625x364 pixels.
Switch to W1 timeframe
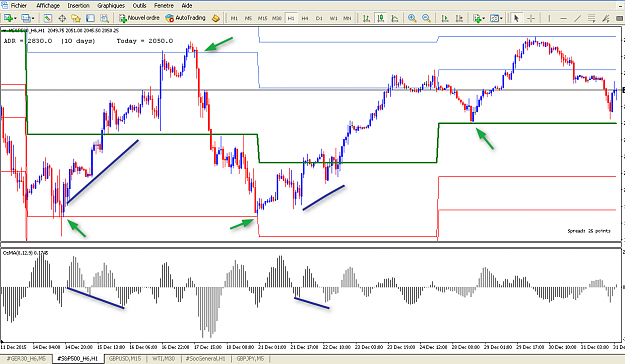point(333,18)
